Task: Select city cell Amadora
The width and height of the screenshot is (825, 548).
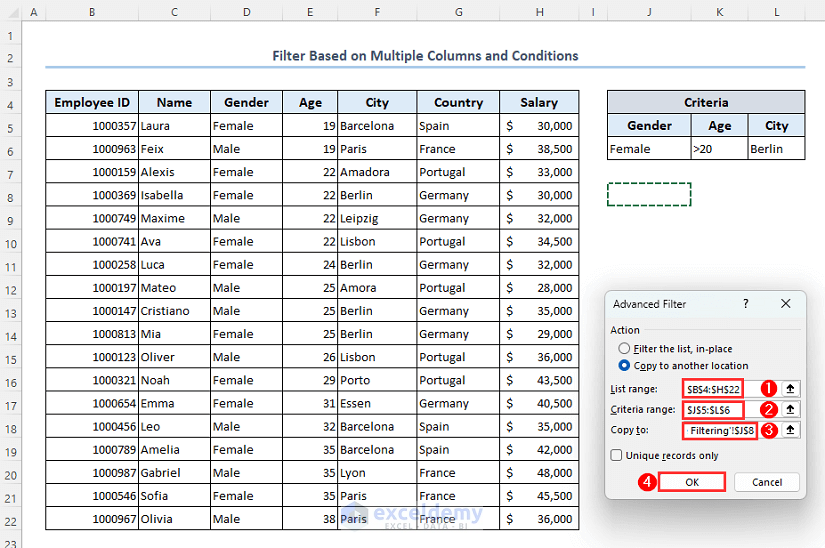Action: [377, 172]
